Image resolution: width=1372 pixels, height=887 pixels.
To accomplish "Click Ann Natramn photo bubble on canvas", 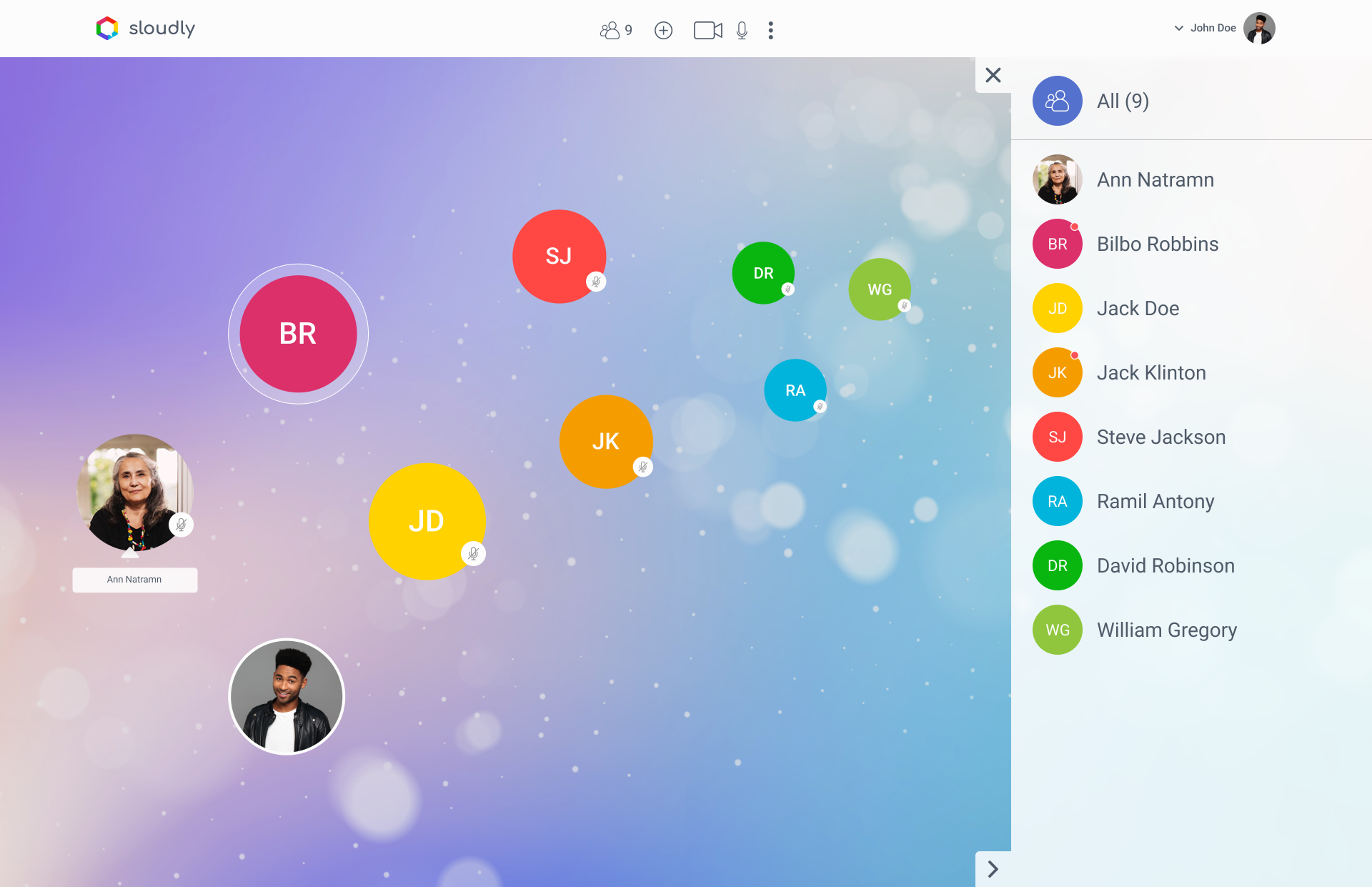I will (135, 492).
